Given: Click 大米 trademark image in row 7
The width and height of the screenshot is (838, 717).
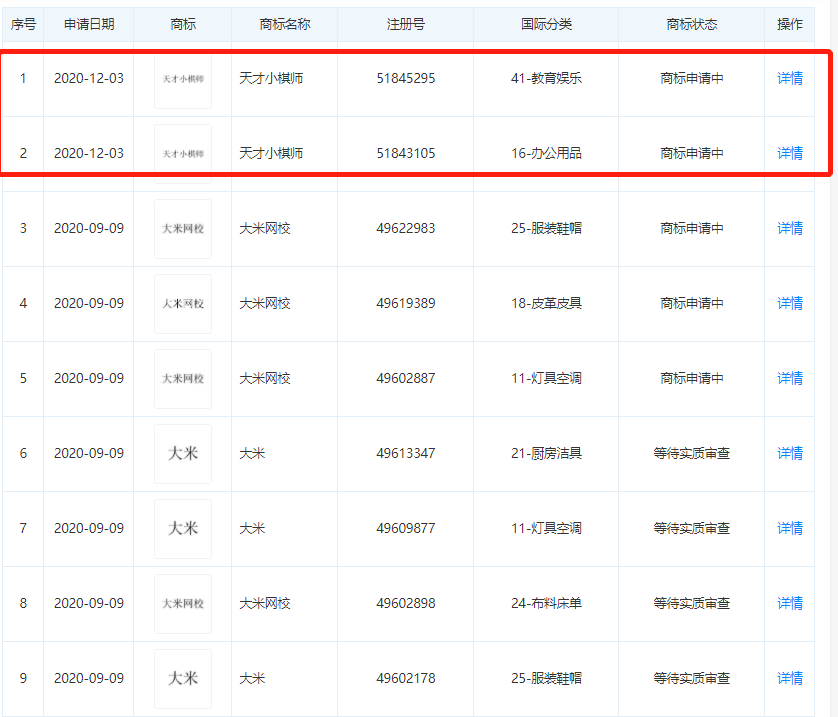Looking at the screenshot, I should (x=183, y=528).
